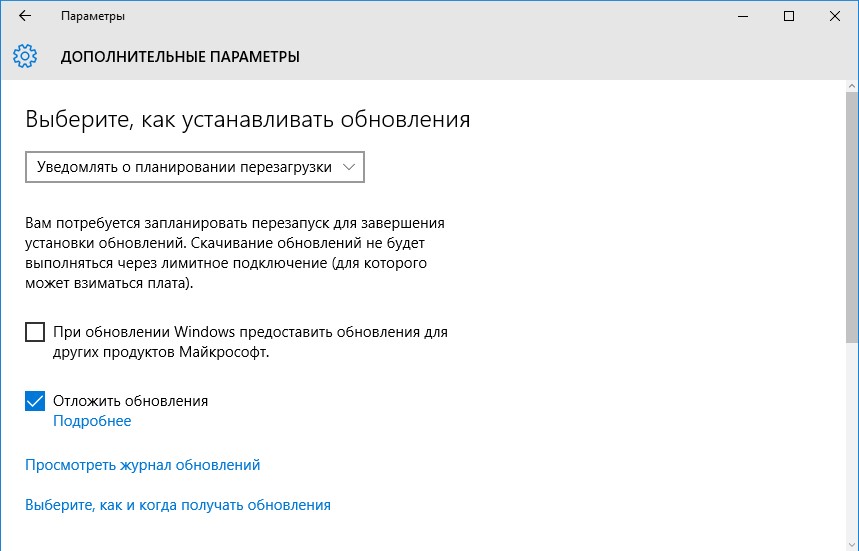
Task: Click the scrollbar up arrow
Action: [852, 86]
